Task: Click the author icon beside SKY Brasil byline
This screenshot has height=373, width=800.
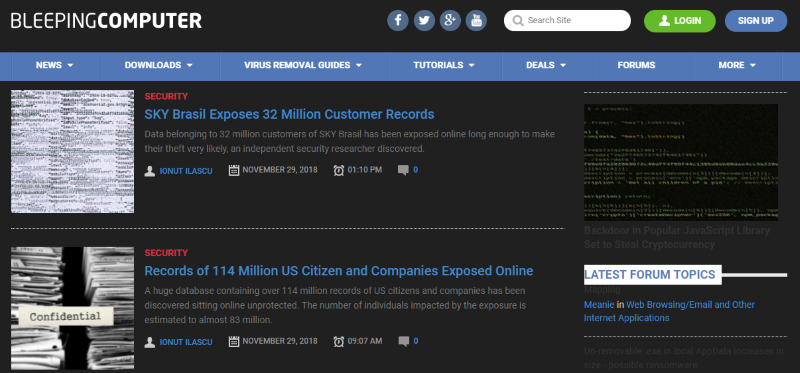Action: (x=149, y=170)
